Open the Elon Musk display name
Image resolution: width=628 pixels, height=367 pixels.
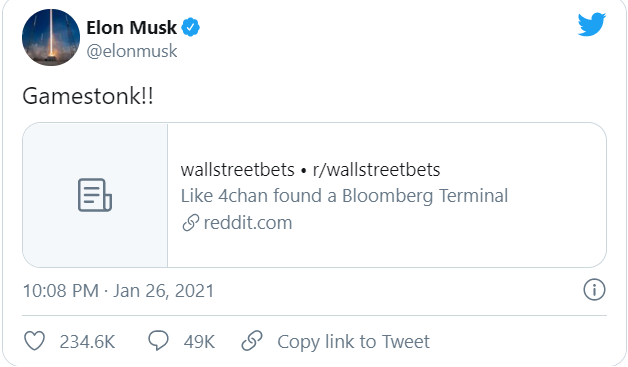tap(131, 28)
